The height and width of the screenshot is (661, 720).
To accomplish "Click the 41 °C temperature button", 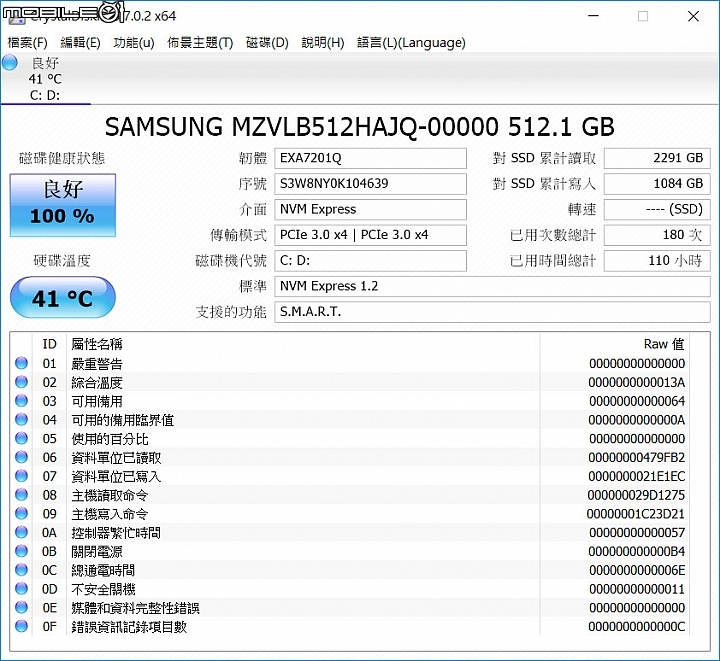I will [63, 297].
